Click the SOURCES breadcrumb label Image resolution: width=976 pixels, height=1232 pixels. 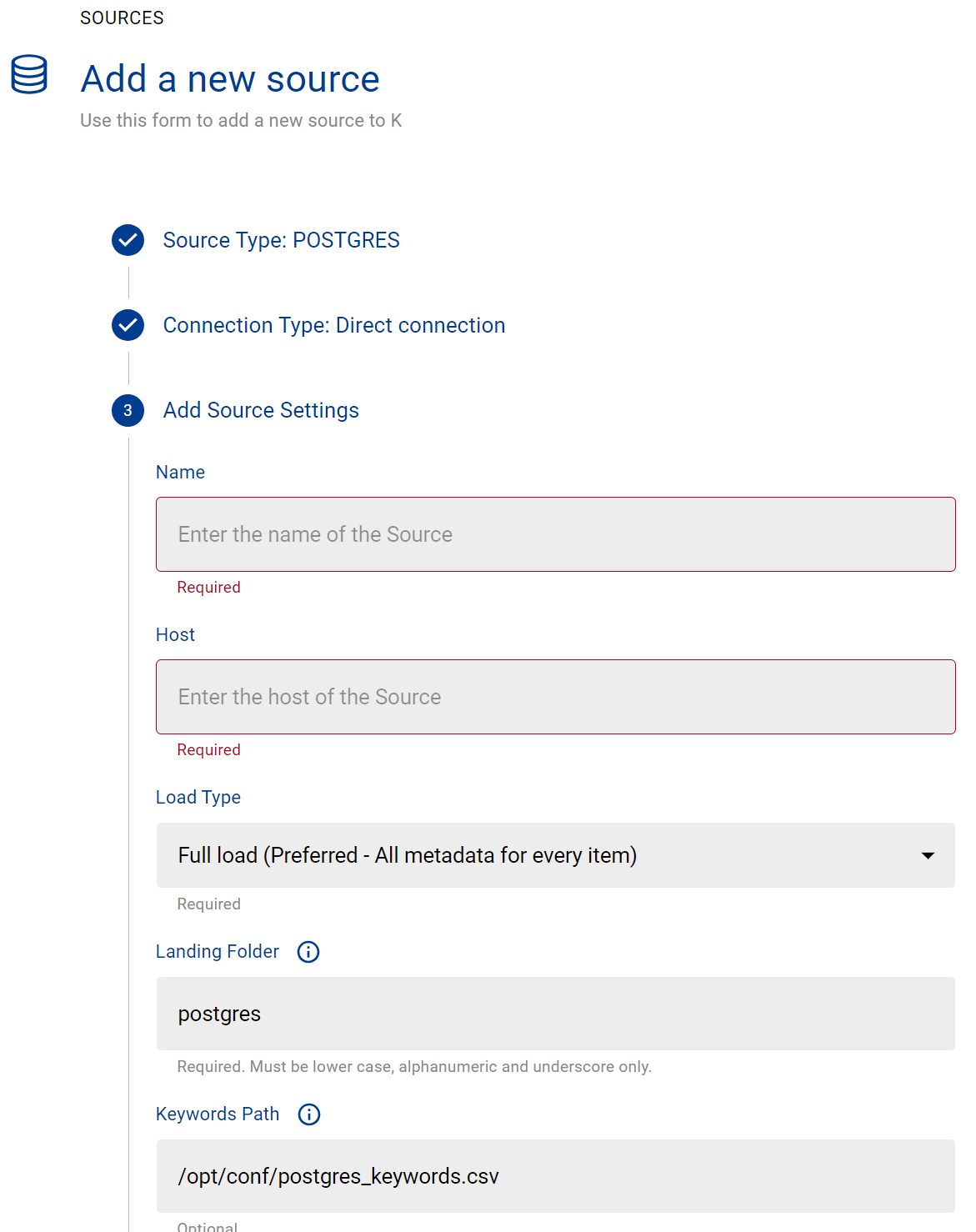(x=122, y=18)
